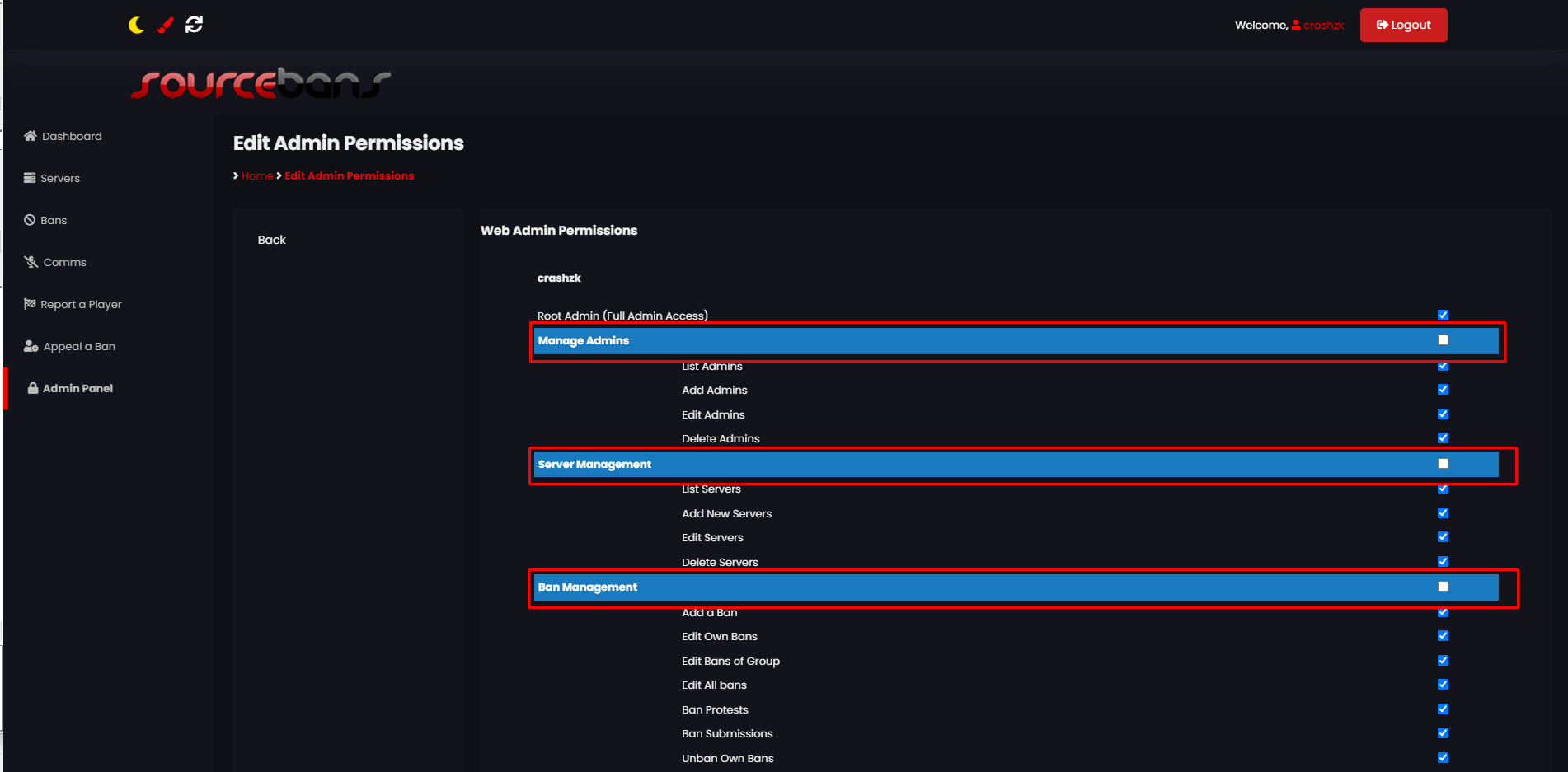1568x772 pixels.
Task: Uncheck the Delete Admins checkbox
Action: coord(1443,437)
